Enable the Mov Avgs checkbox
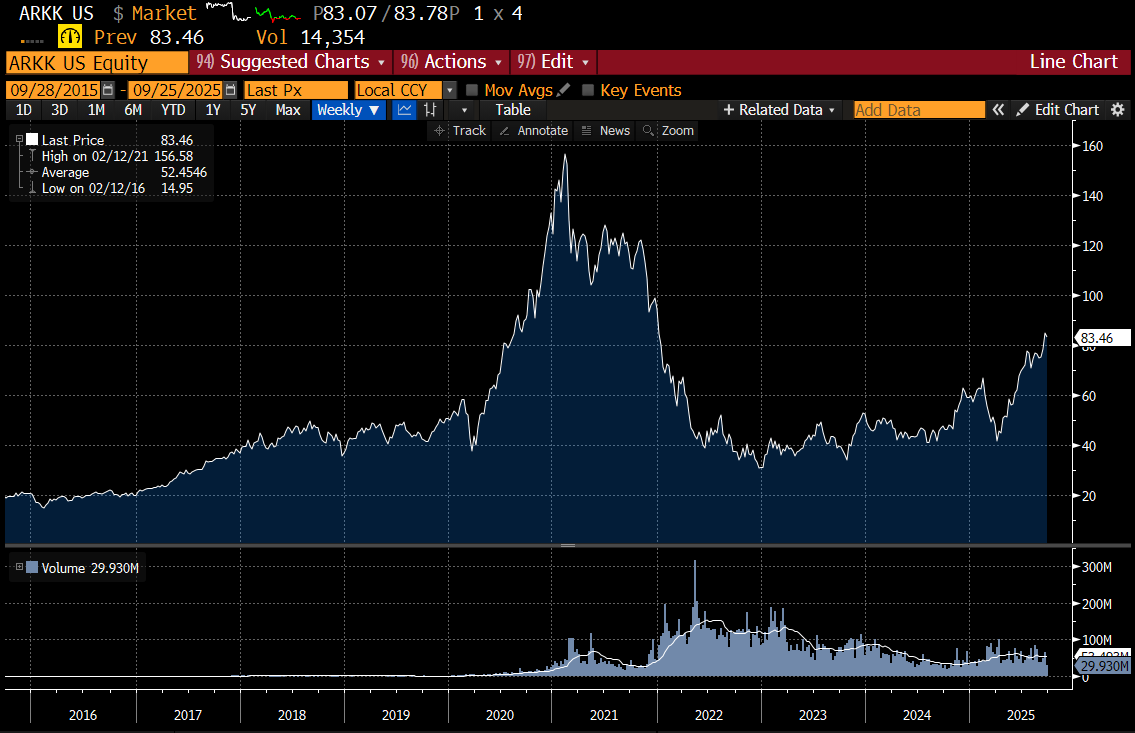 472,90
